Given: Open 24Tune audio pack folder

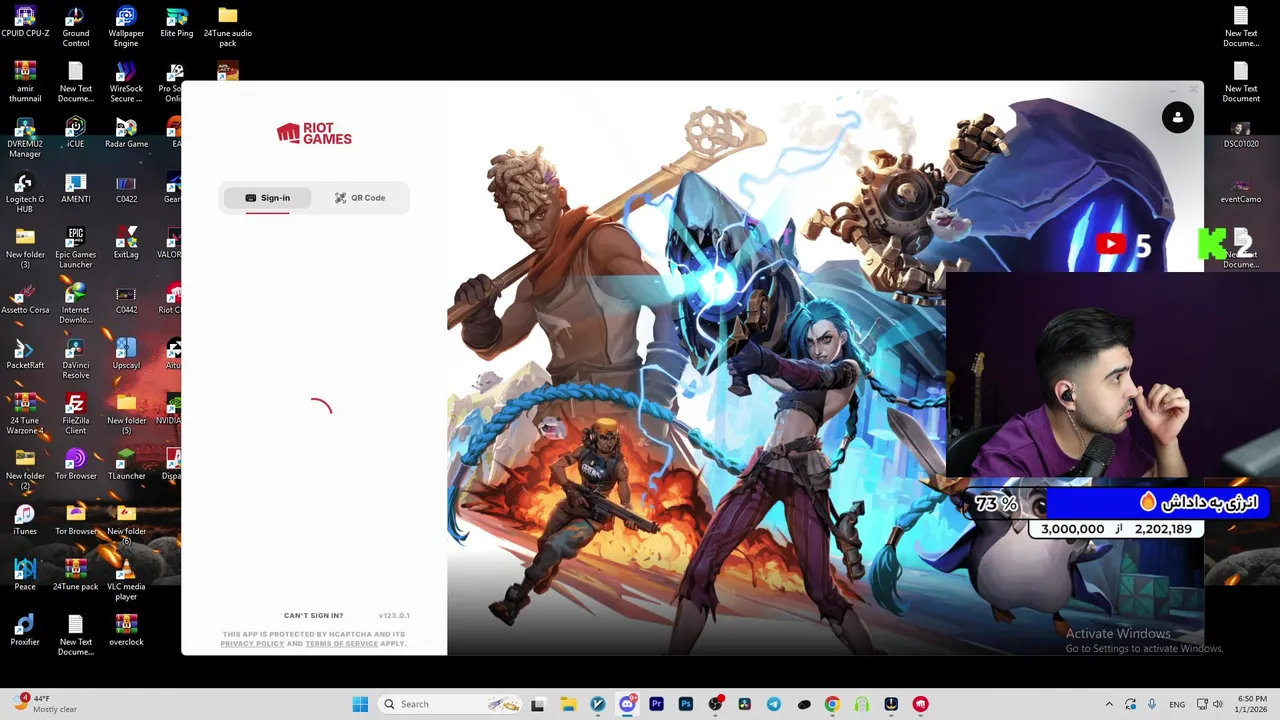Looking at the screenshot, I should pos(228,27).
